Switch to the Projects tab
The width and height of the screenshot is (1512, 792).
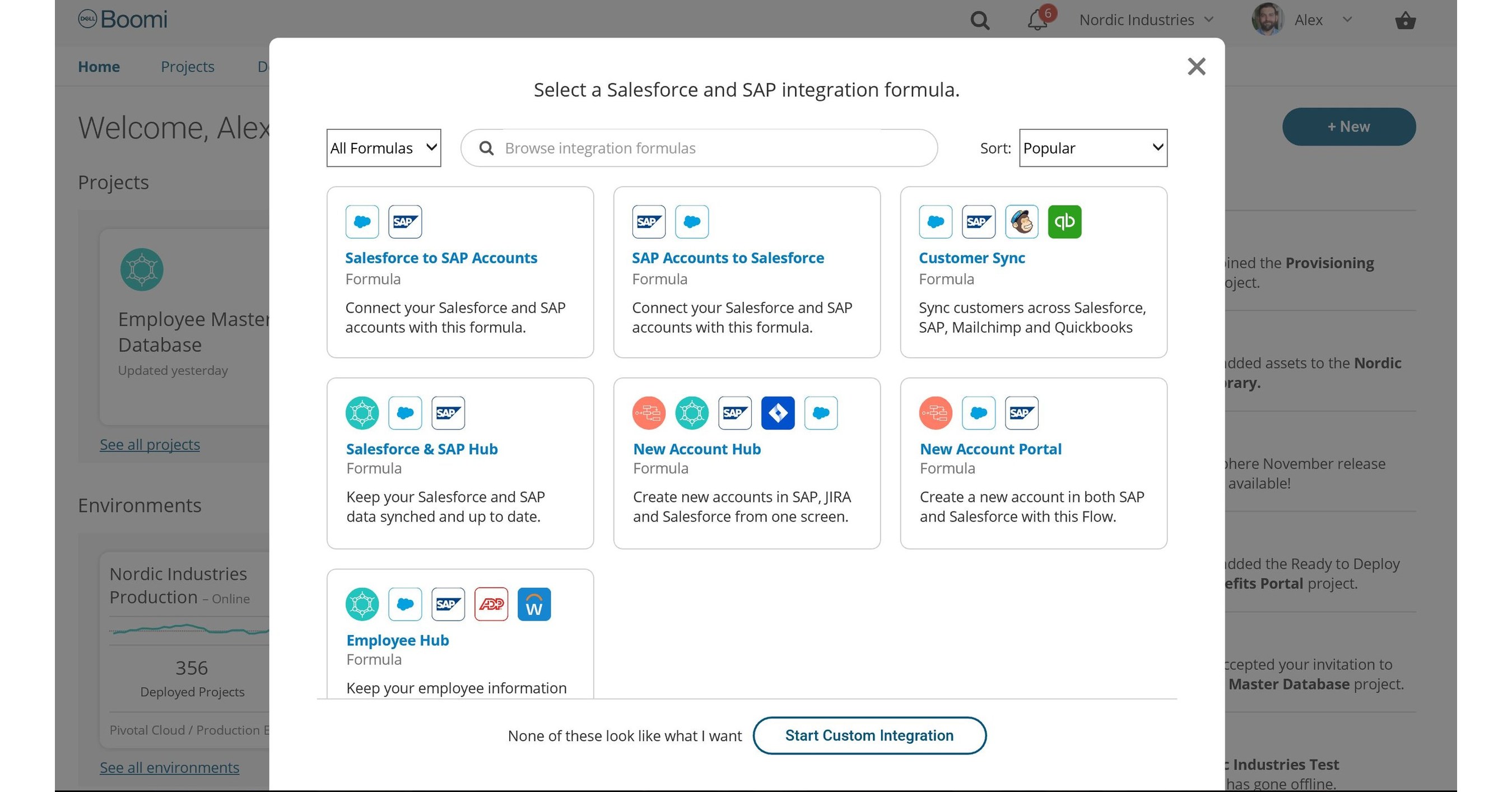(188, 67)
